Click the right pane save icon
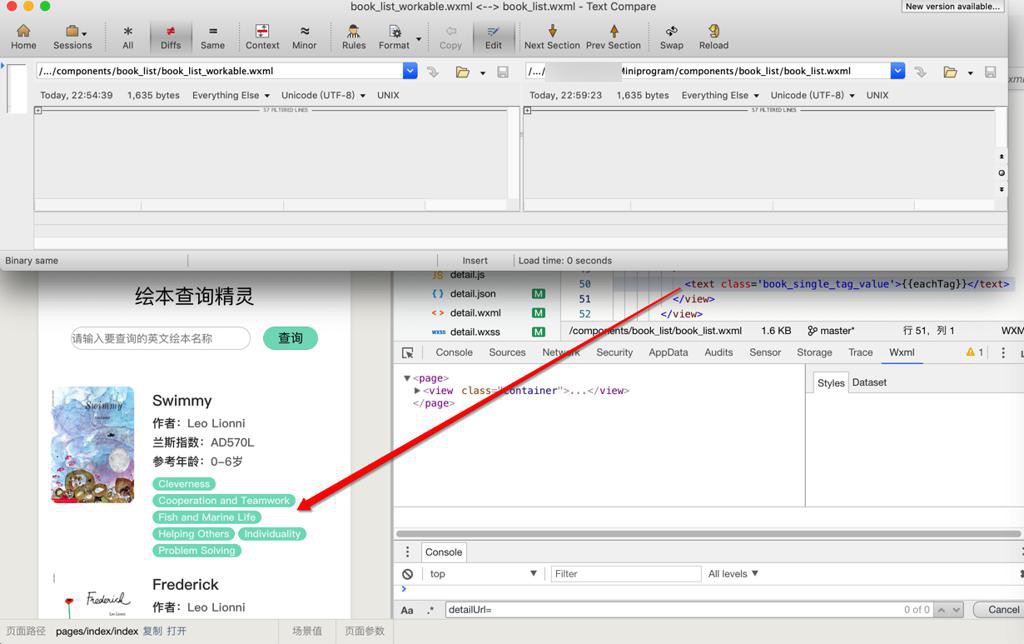This screenshot has width=1024, height=644. (991, 72)
